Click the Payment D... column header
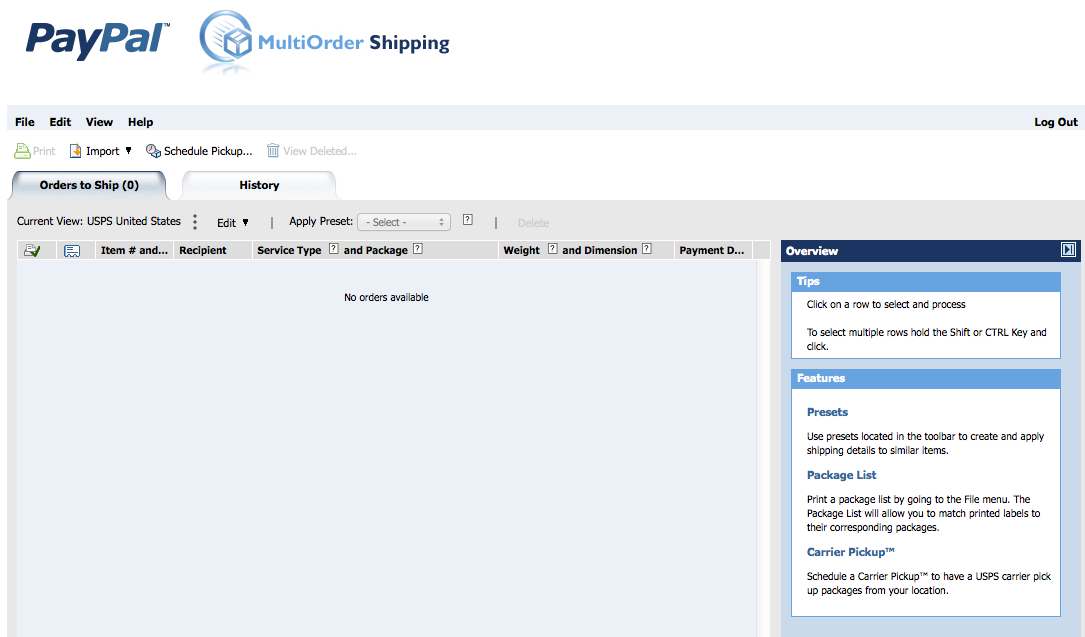Screen dimensions: 1085x637 [x=712, y=250]
